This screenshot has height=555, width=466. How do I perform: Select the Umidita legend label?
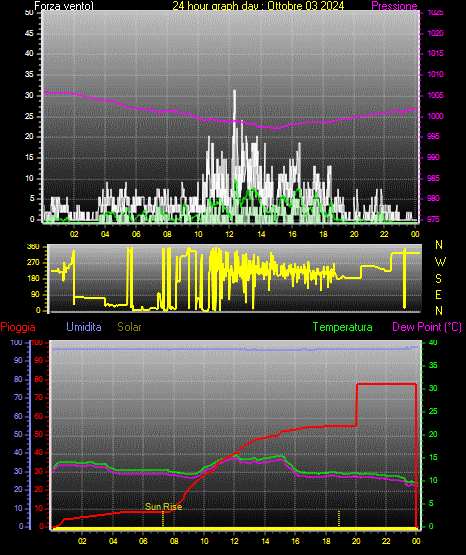[84, 327]
